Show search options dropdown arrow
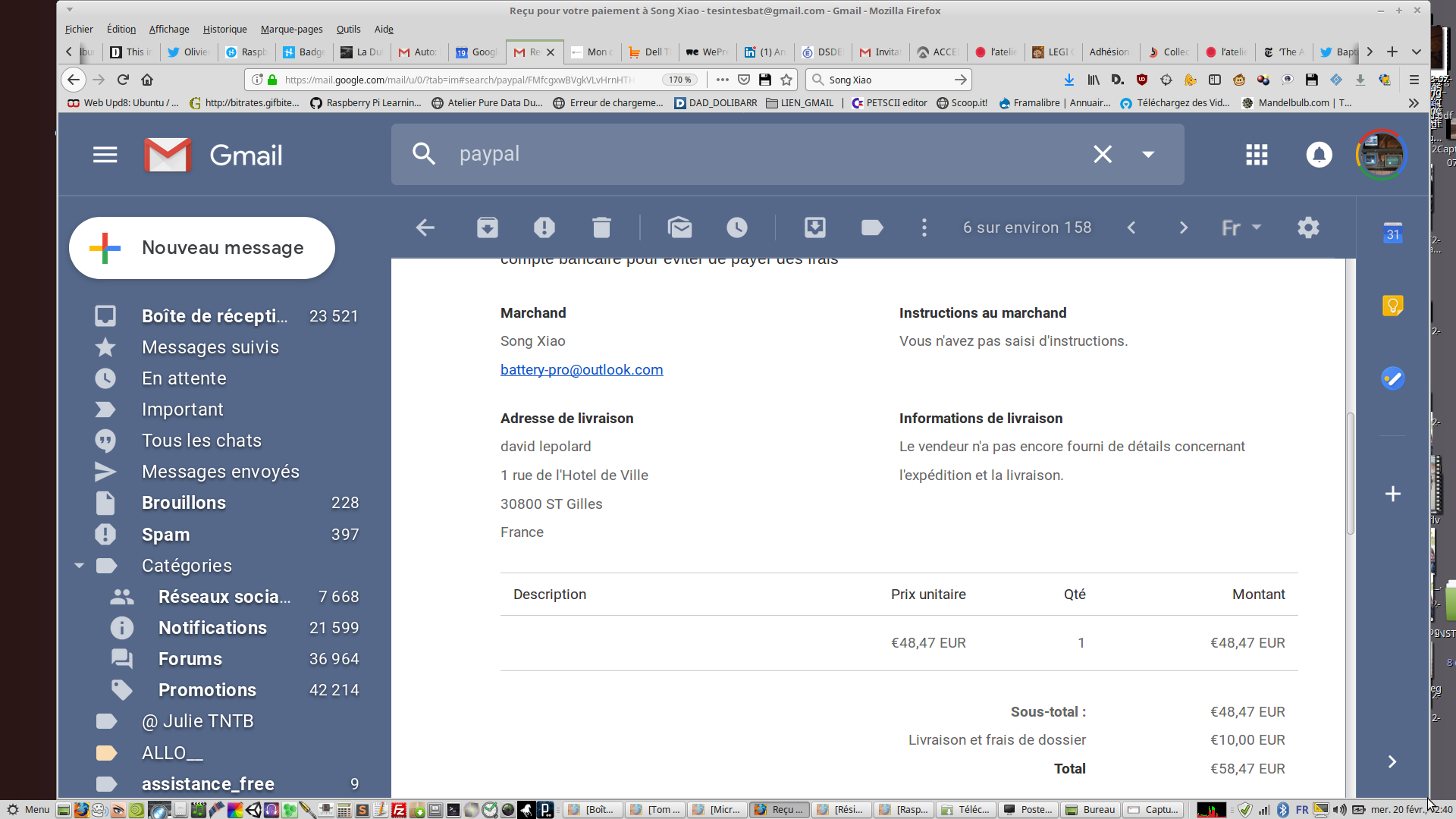The image size is (1456, 819). click(1148, 155)
